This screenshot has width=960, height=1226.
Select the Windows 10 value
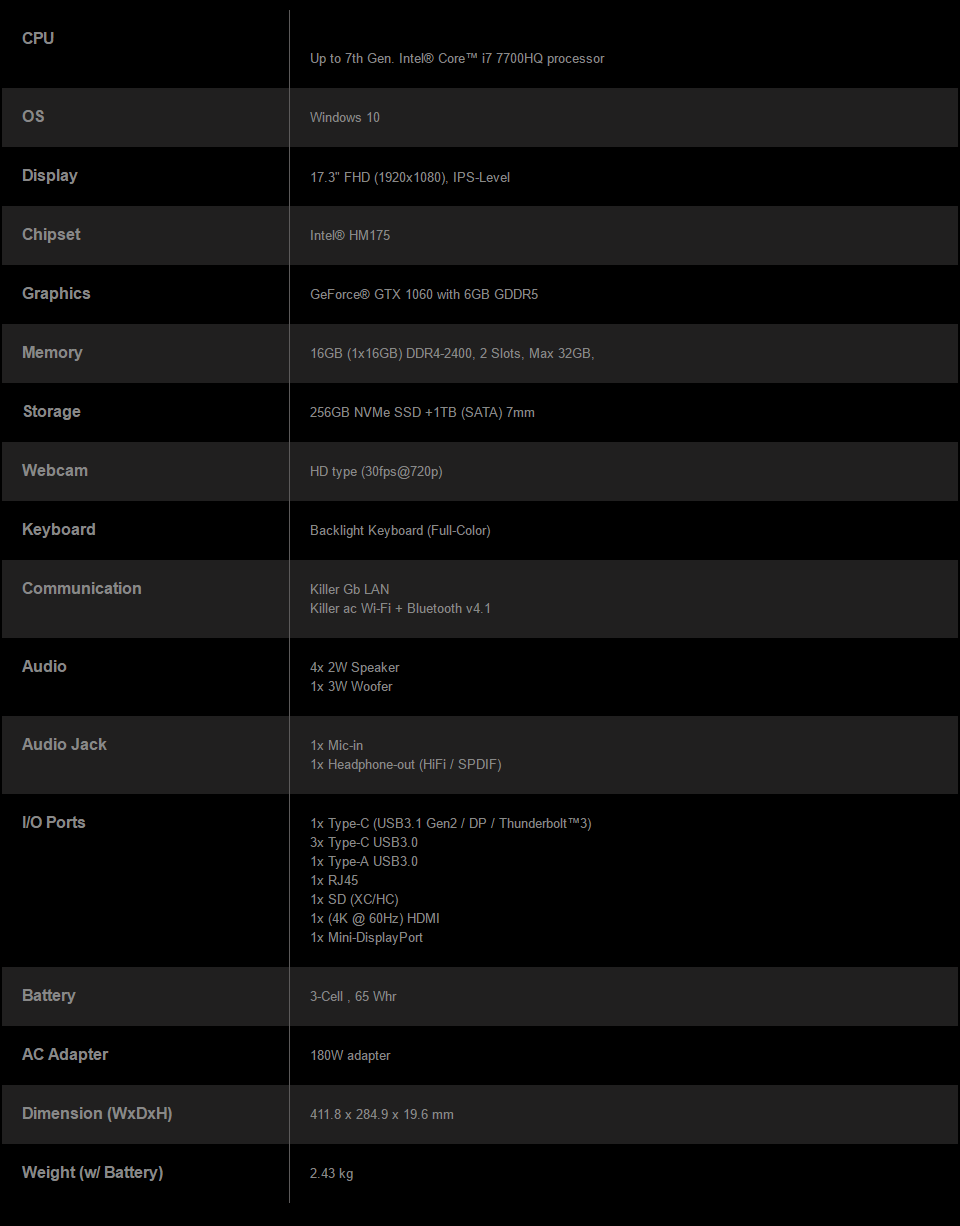coord(345,117)
